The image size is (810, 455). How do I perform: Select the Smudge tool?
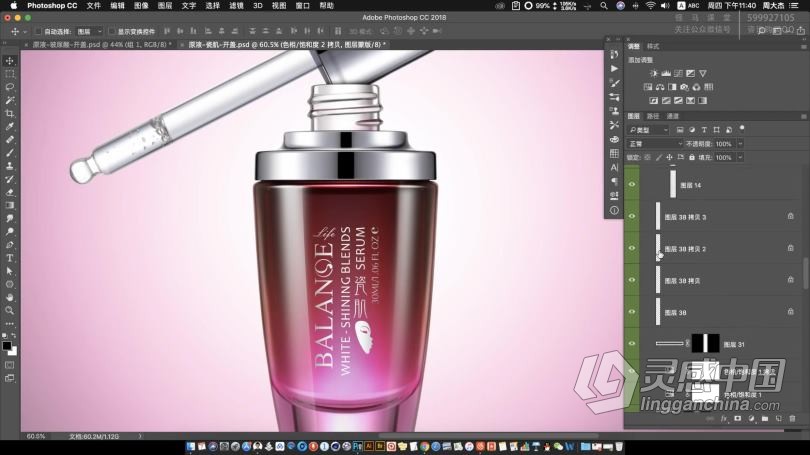[x=9, y=218]
